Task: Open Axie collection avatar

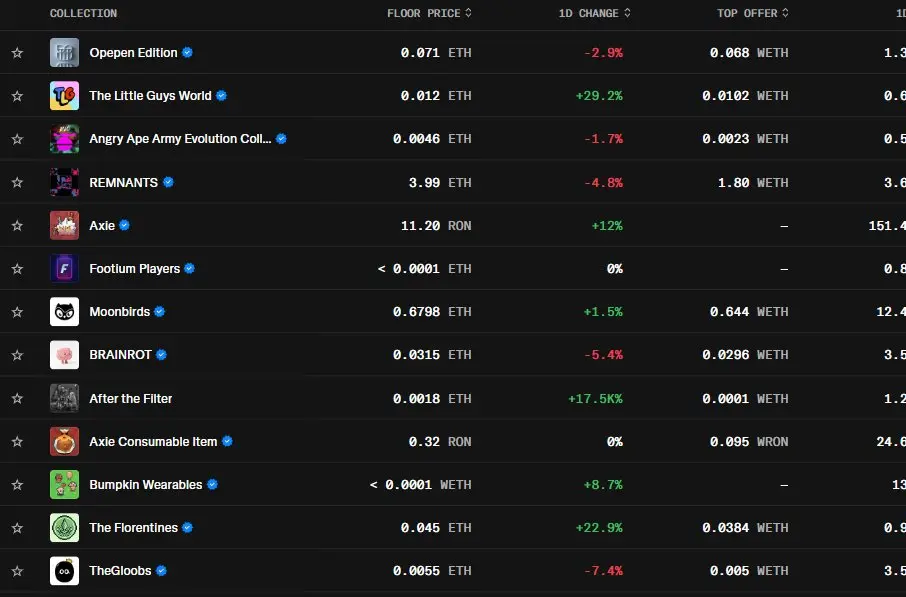Action: coord(64,225)
